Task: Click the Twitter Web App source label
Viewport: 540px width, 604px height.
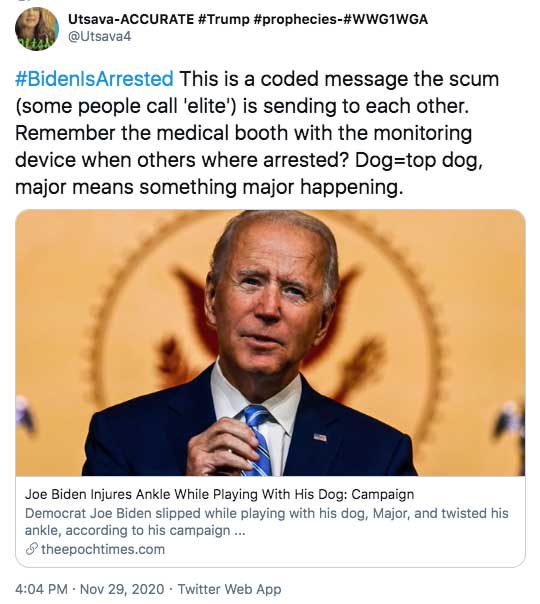Action: 229,589
